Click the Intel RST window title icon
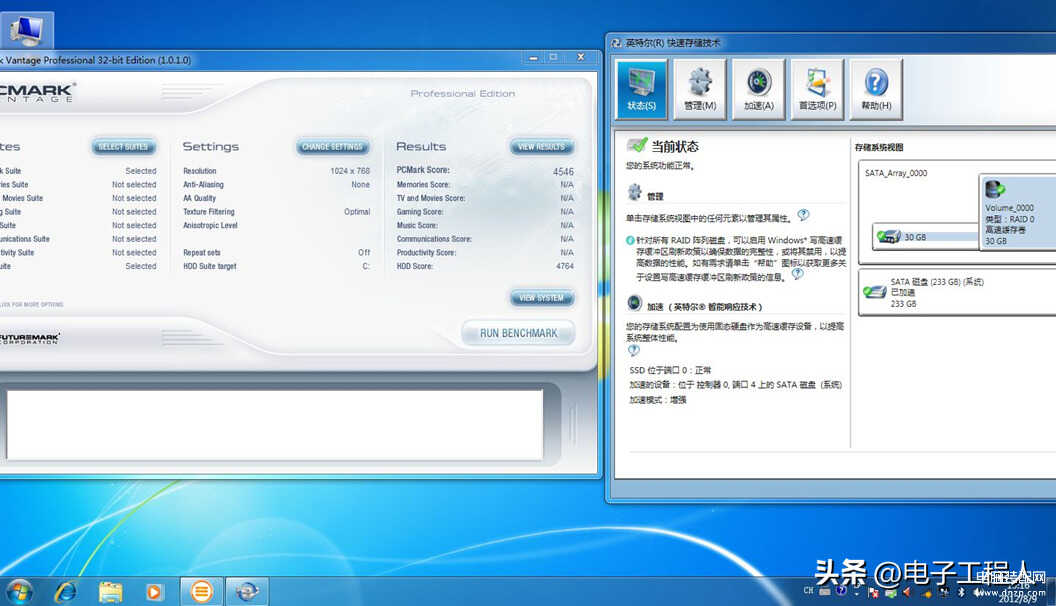Image resolution: width=1056 pixels, height=606 pixels. [x=616, y=43]
